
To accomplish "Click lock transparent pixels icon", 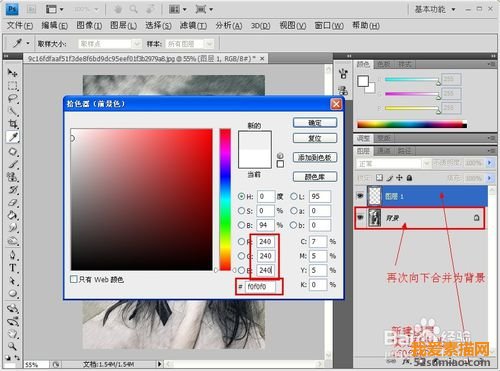I will pos(379,178).
